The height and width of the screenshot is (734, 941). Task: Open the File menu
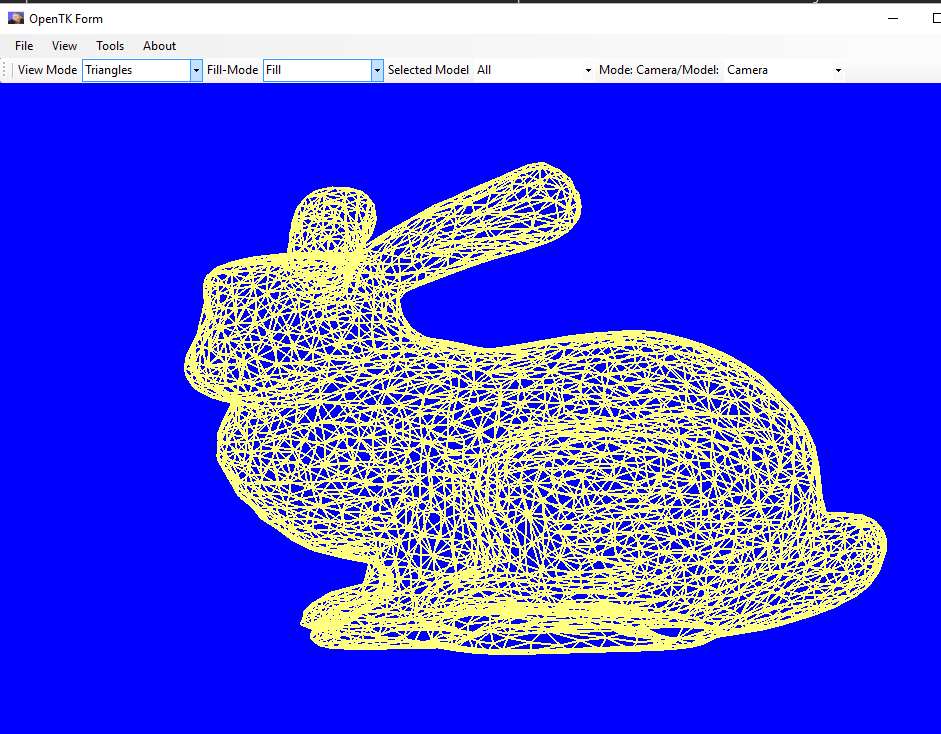coord(24,46)
